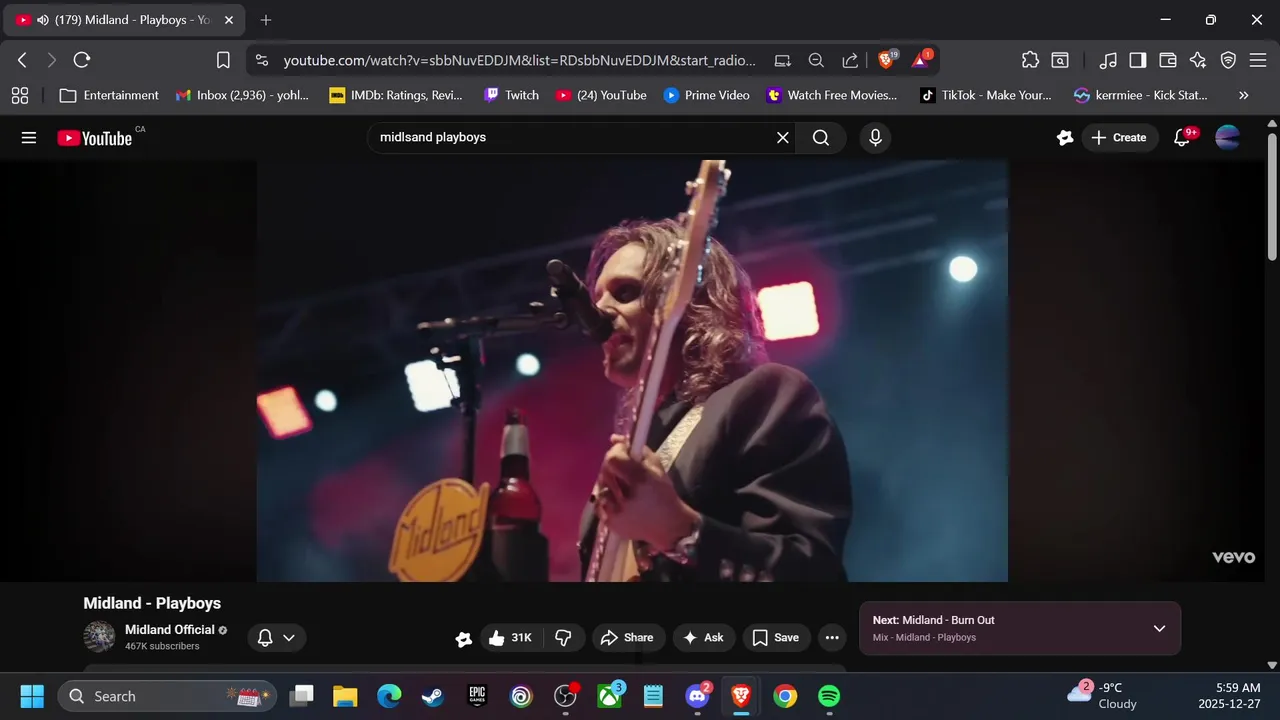Open Windows Start menu

[x=32, y=696]
